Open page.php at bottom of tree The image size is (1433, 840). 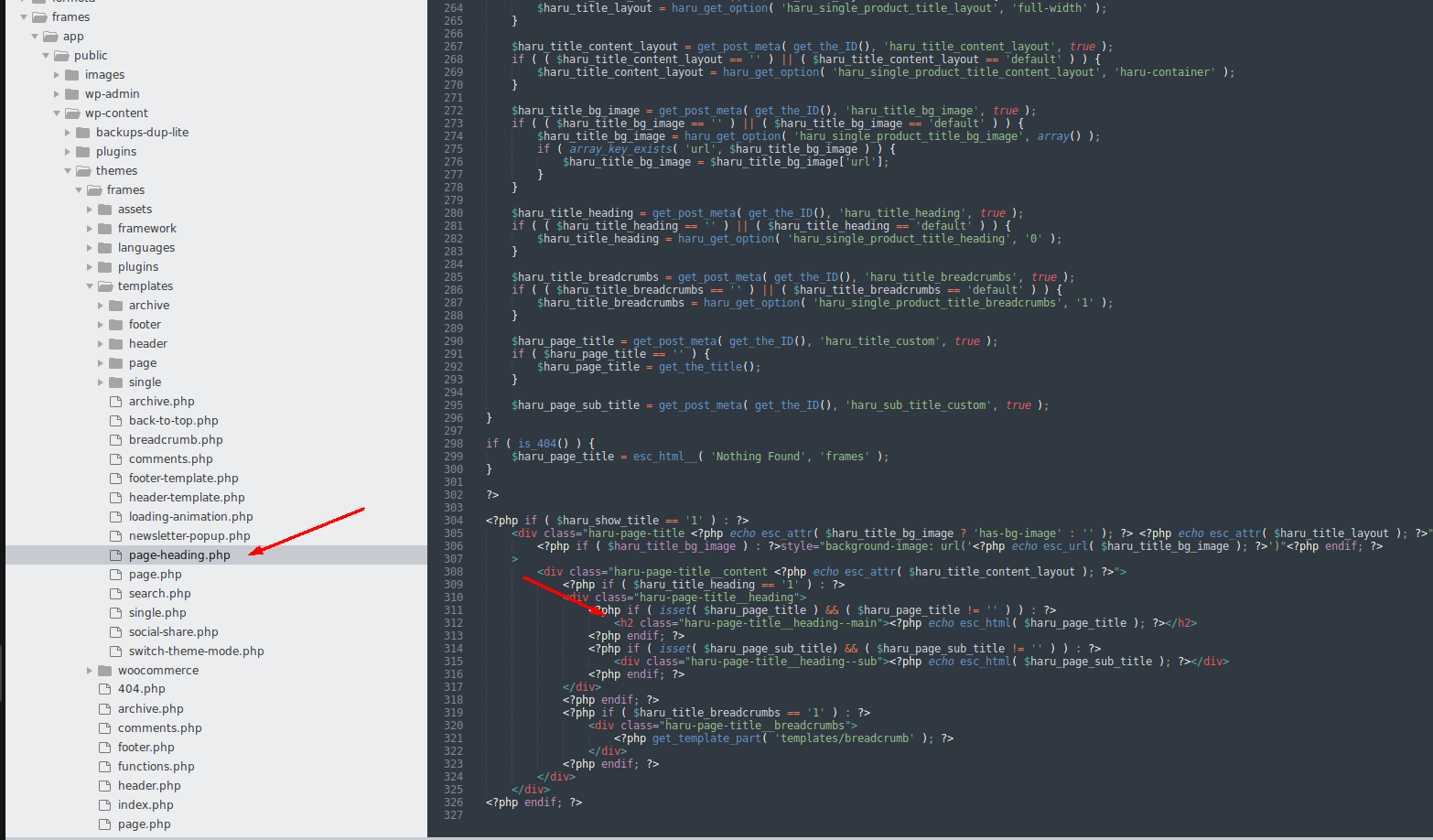[144, 824]
